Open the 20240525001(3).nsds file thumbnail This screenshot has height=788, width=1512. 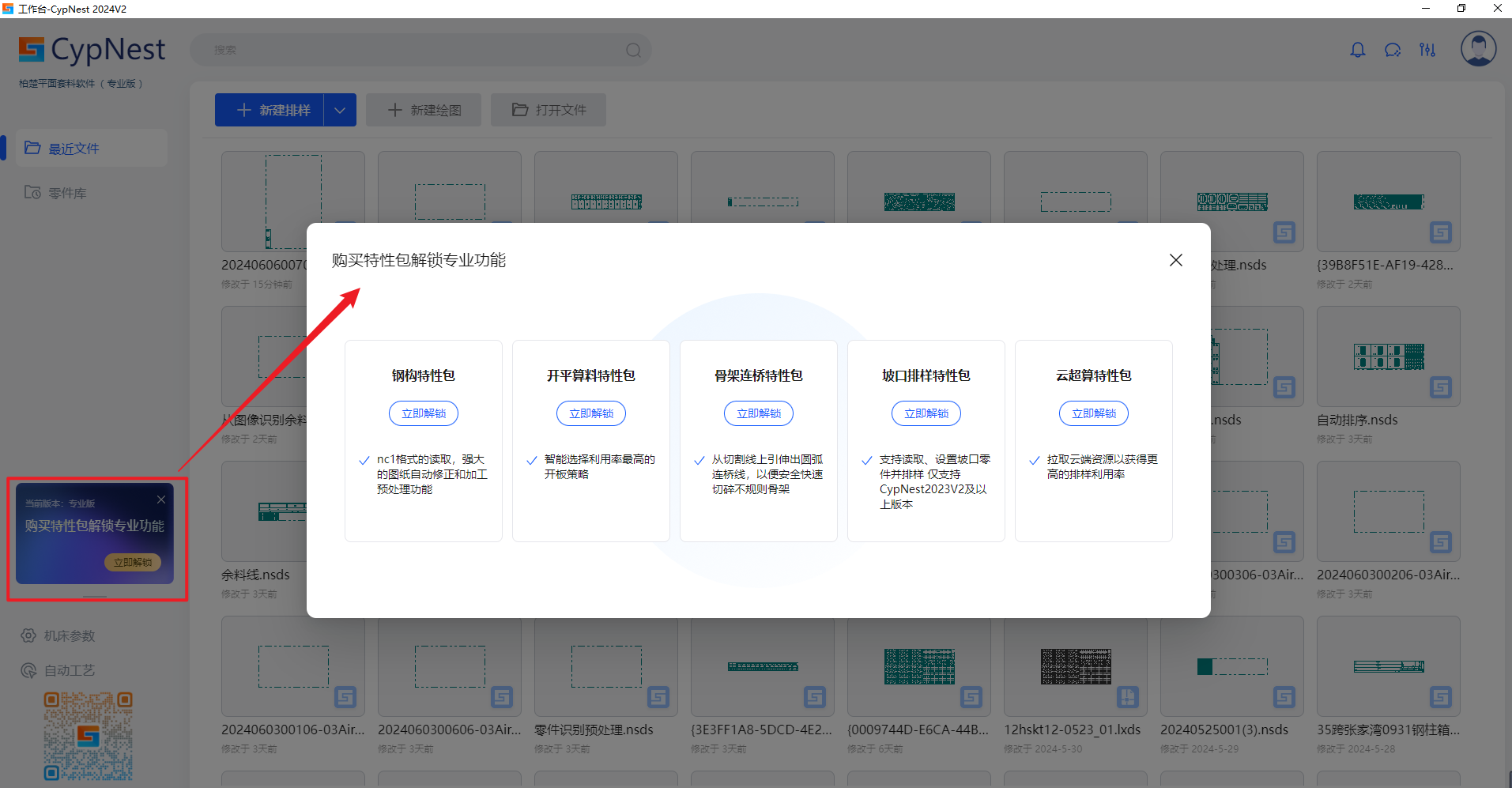coord(1231,666)
